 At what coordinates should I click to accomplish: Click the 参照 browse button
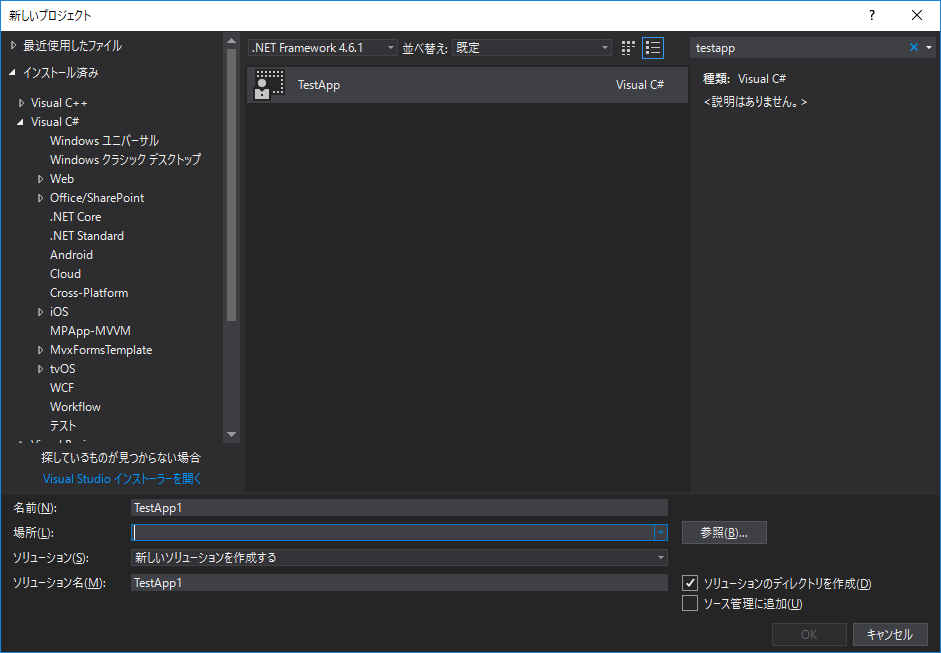coord(723,532)
